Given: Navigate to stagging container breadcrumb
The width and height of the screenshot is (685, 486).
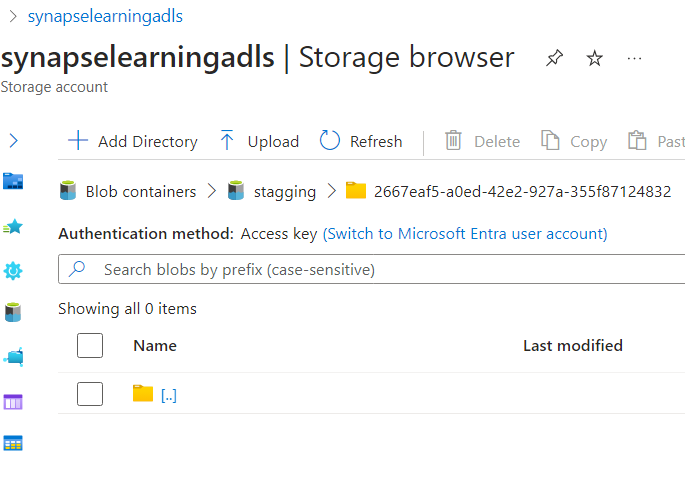Looking at the screenshot, I should 285,191.
